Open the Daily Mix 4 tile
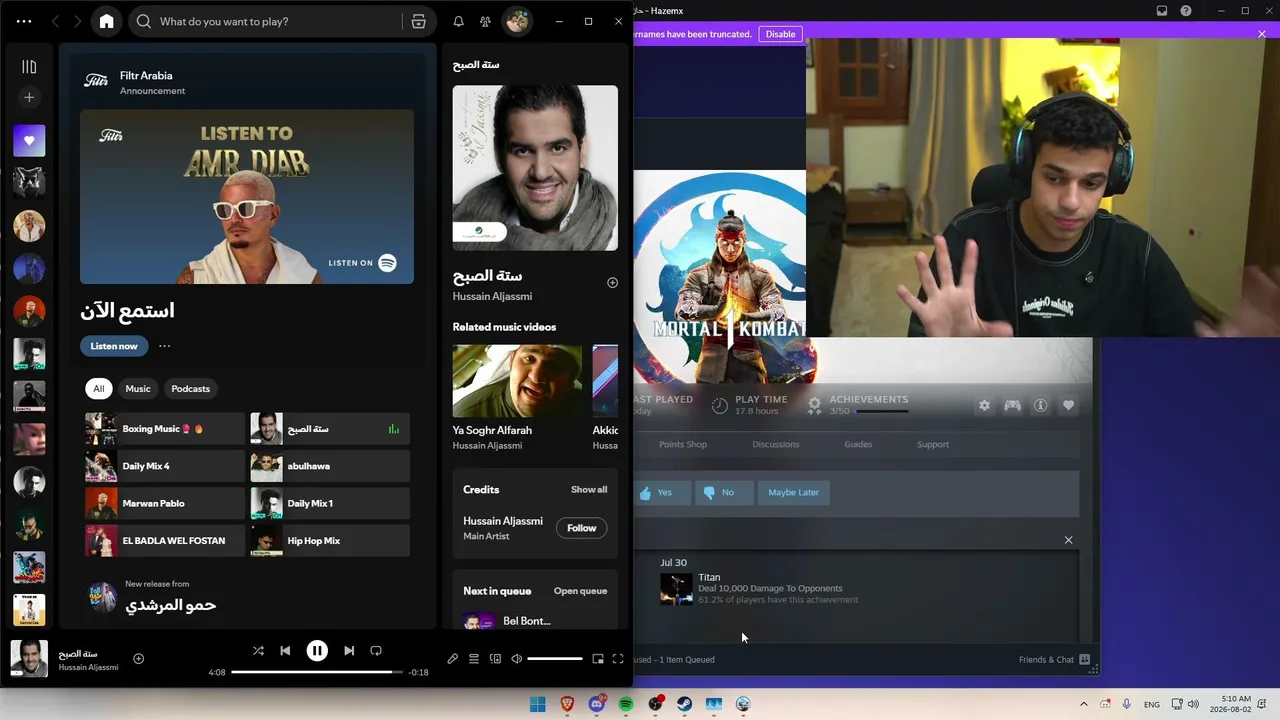 [165, 466]
